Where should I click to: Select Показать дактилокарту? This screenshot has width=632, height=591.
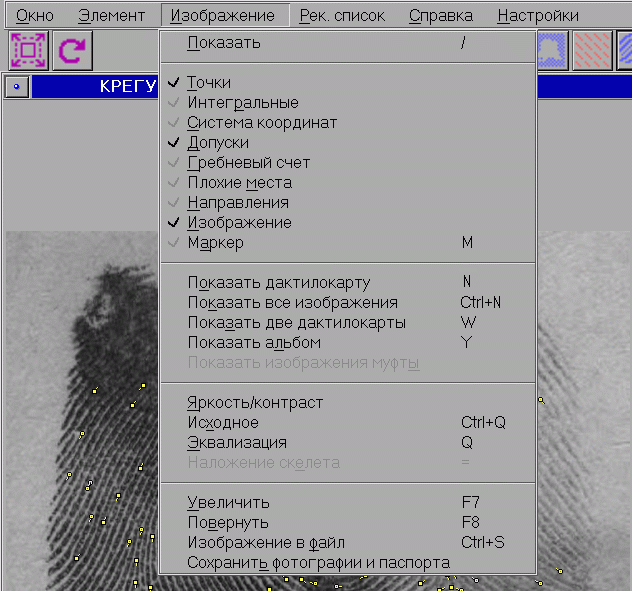(x=347, y=282)
